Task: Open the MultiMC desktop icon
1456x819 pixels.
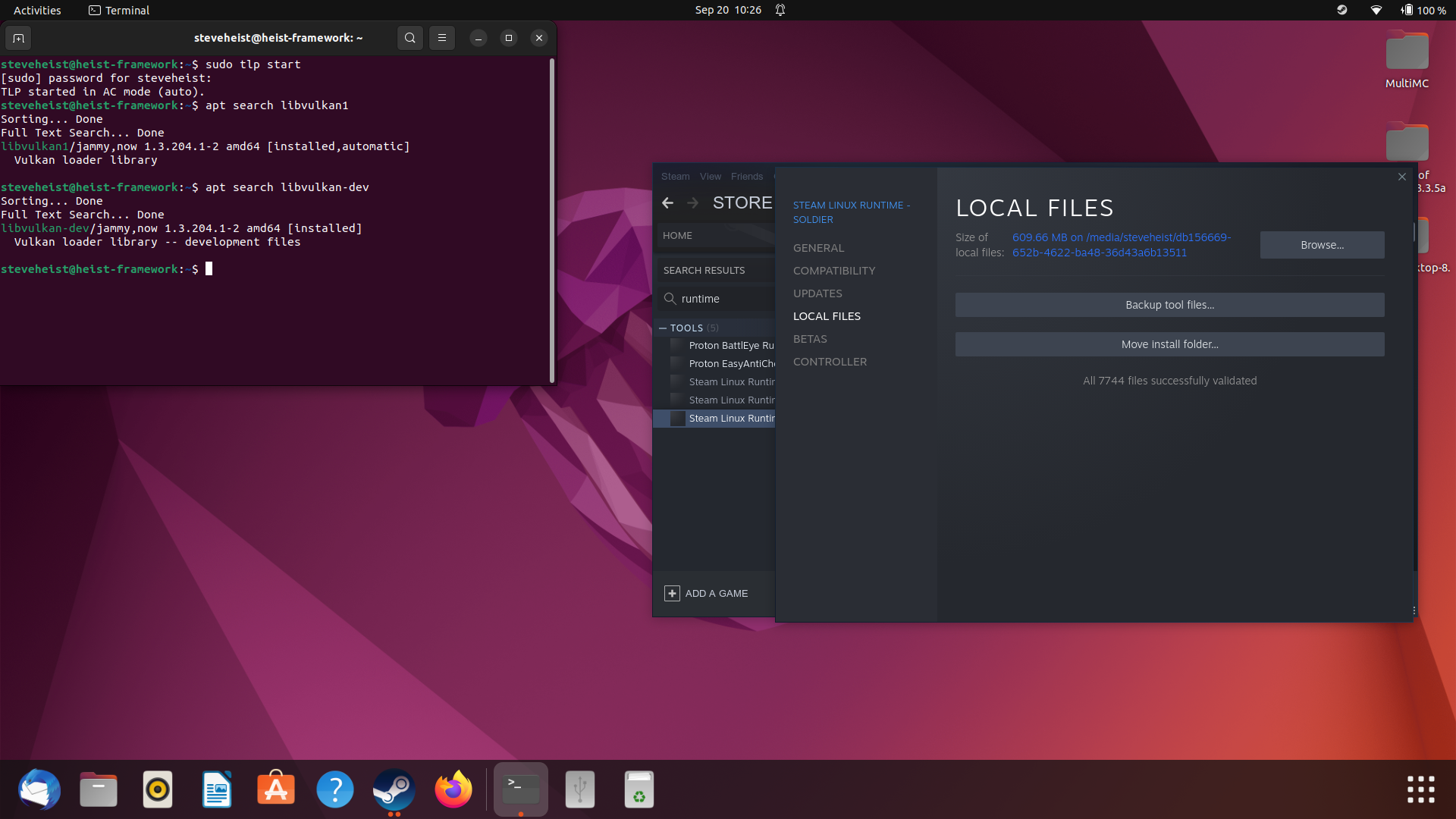Action: (x=1406, y=53)
